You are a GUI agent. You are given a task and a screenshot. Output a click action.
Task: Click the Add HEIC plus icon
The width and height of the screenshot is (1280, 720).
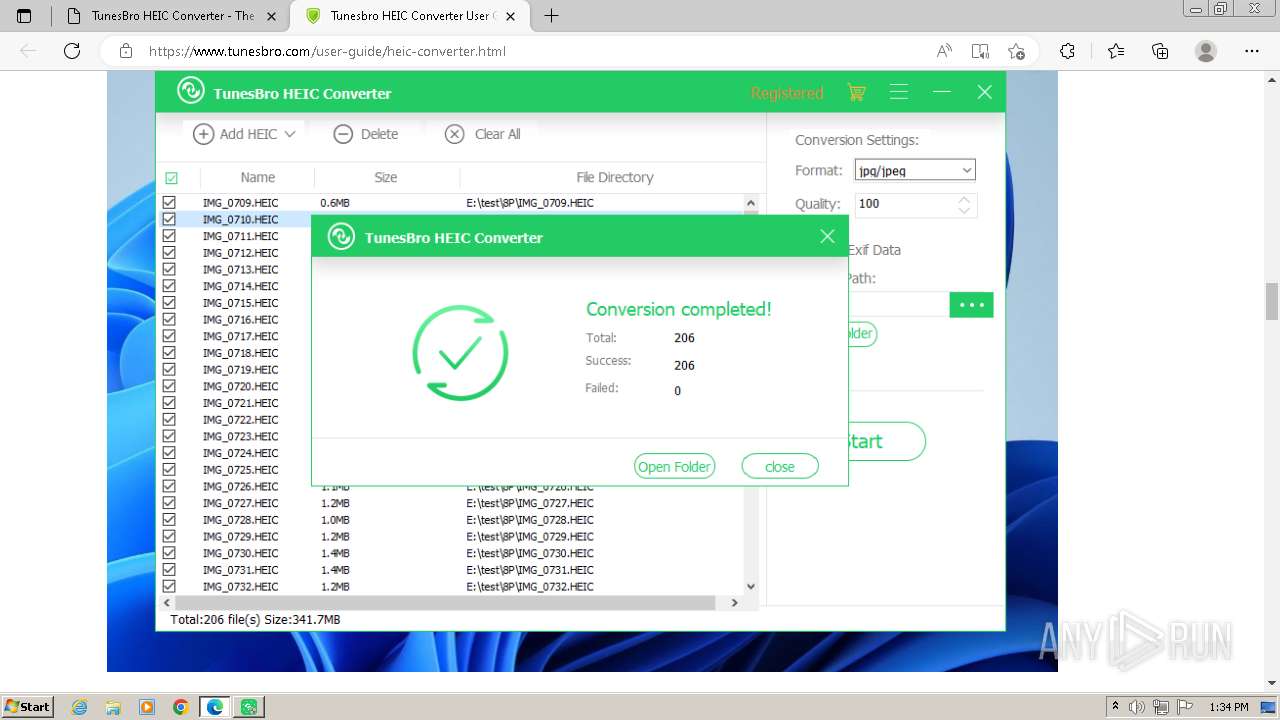point(203,134)
